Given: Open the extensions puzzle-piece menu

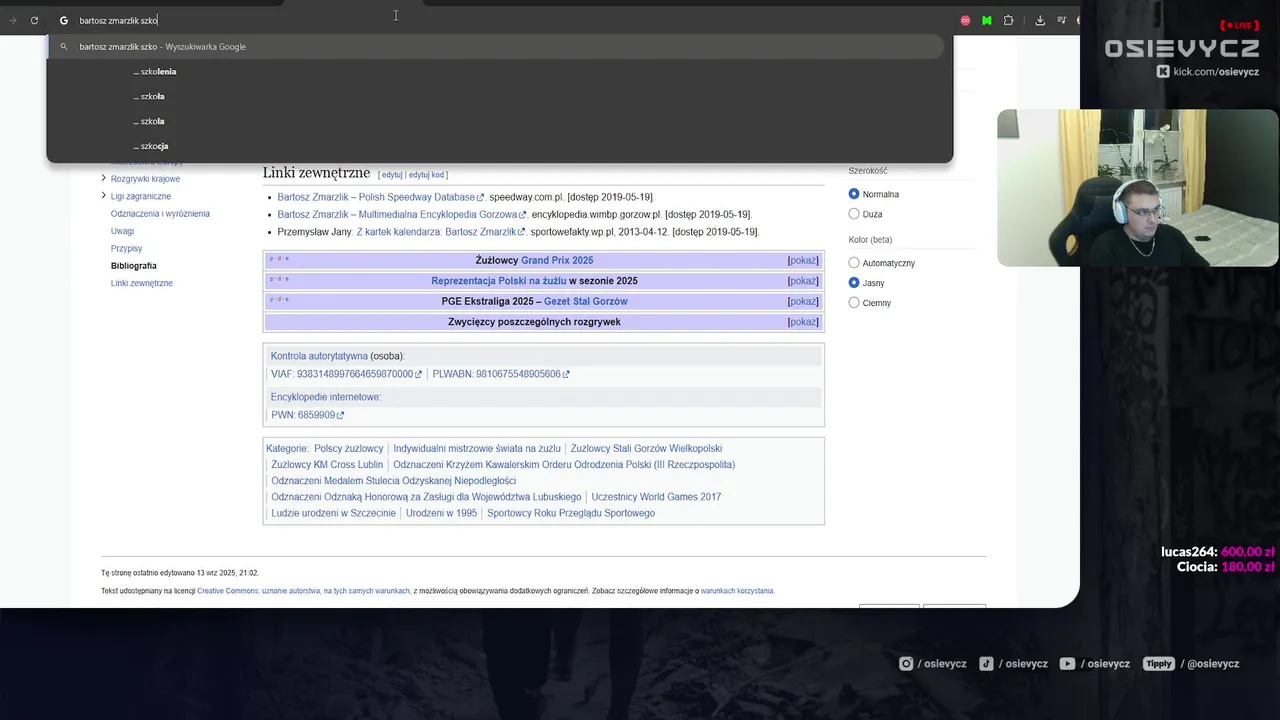Looking at the screenshot, I should tap(1008, 20).
